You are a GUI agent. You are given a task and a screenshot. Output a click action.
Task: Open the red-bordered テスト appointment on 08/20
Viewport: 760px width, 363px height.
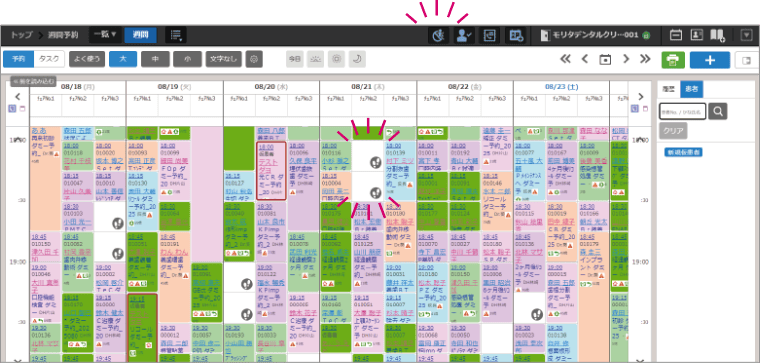271,170
